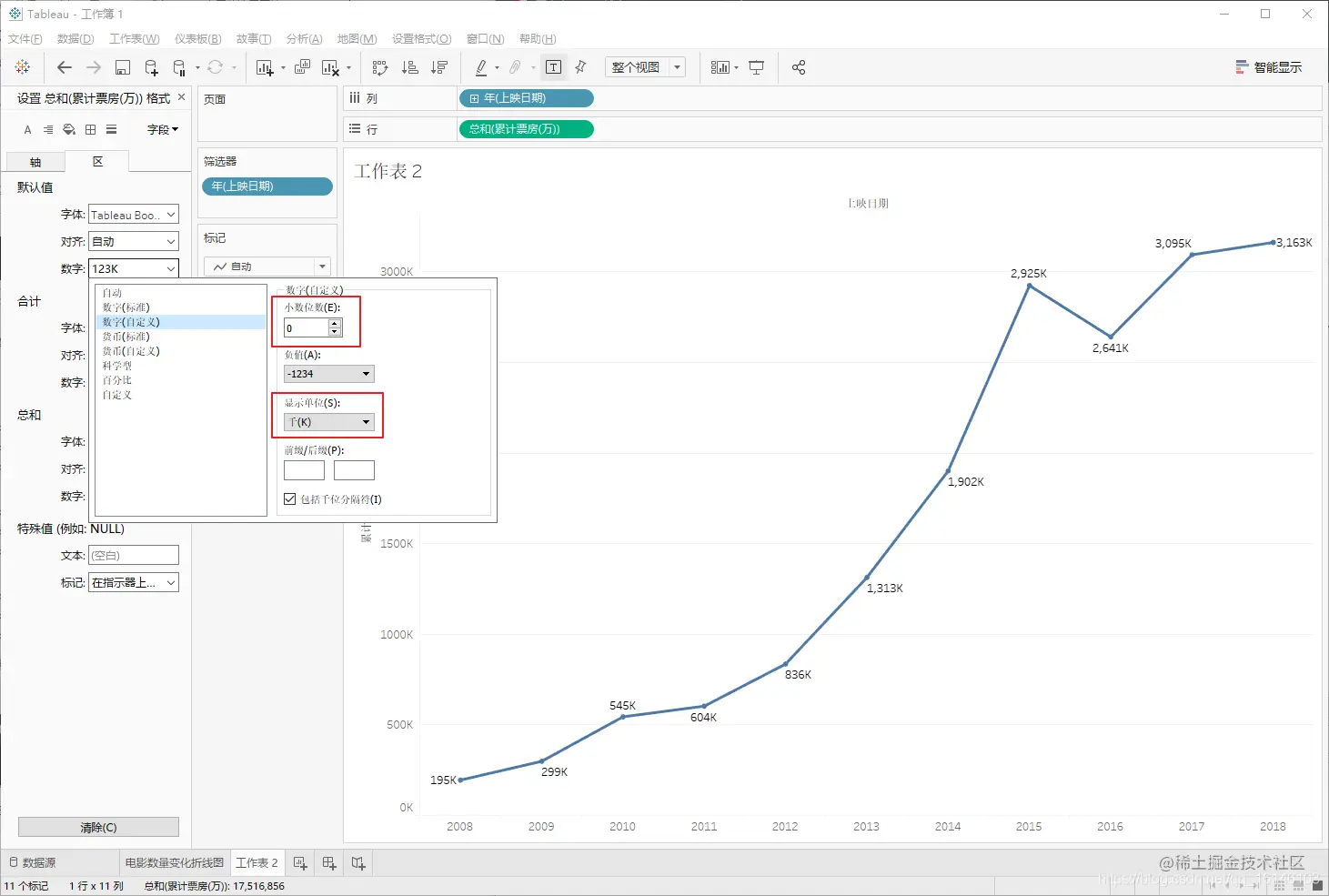Image resolution: width=1329 pixels, height=896 pixels.
Task: Click the highlight pen icon
Action: 481,67
